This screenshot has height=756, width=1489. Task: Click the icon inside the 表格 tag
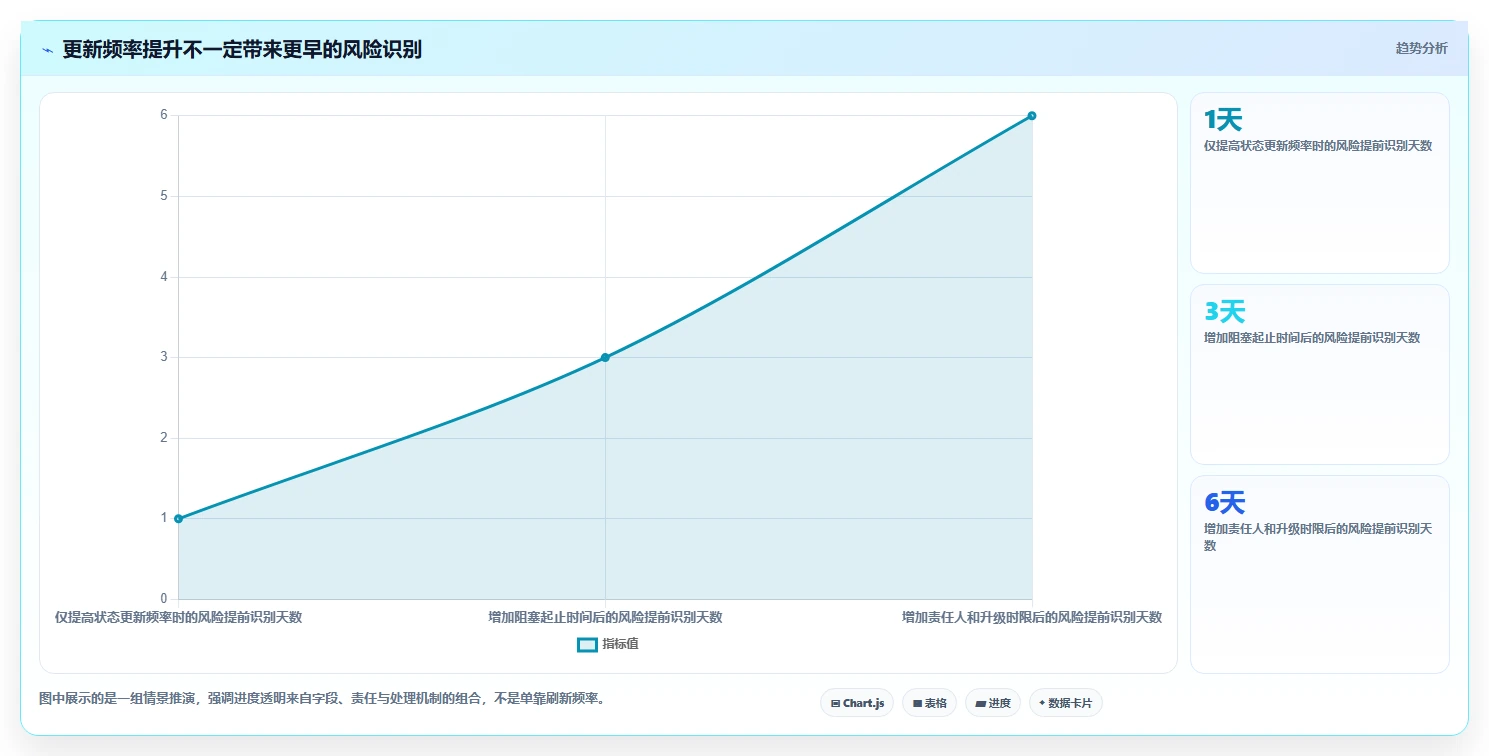pyautogui.click(x=917, y=704)
